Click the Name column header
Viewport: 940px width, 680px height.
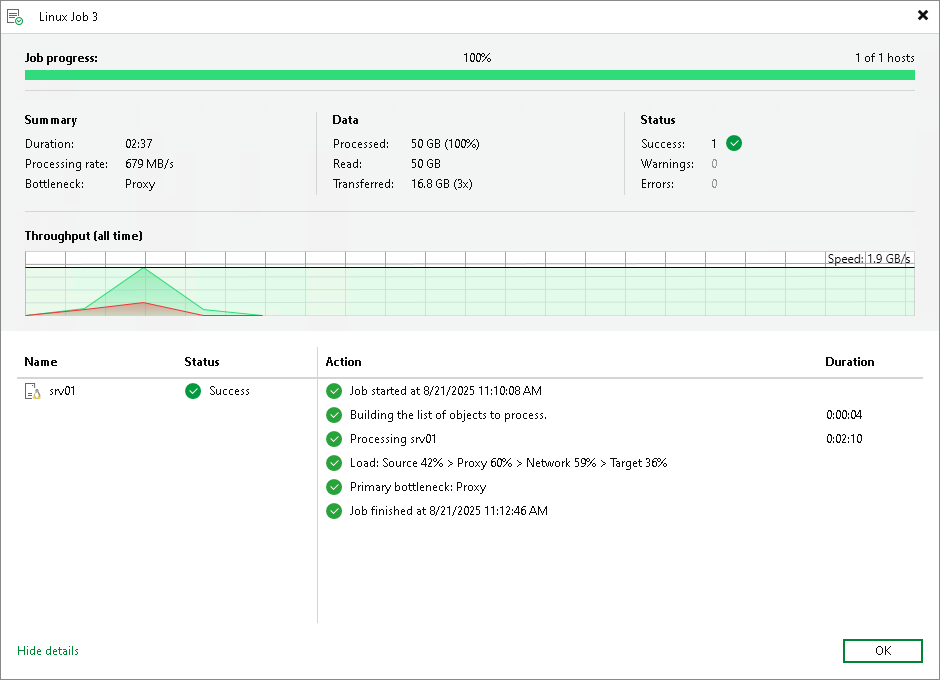[41, 362]
